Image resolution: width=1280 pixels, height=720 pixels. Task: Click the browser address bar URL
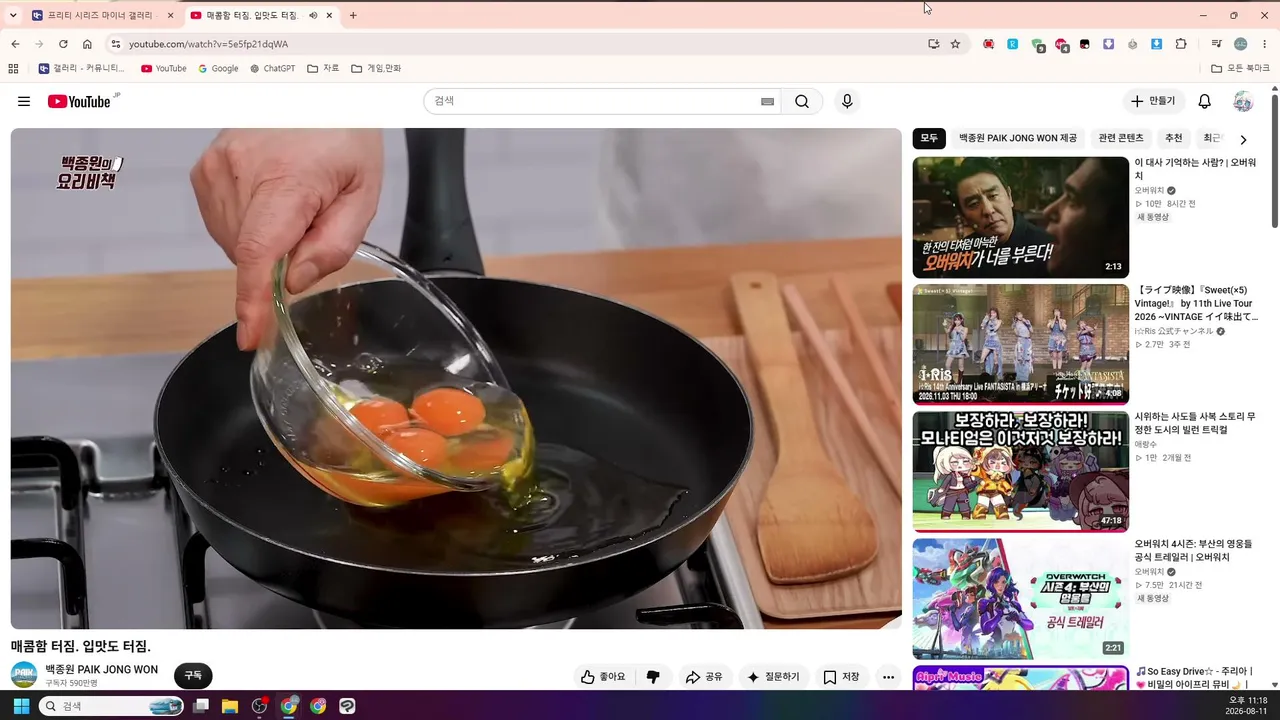(208, 44)
